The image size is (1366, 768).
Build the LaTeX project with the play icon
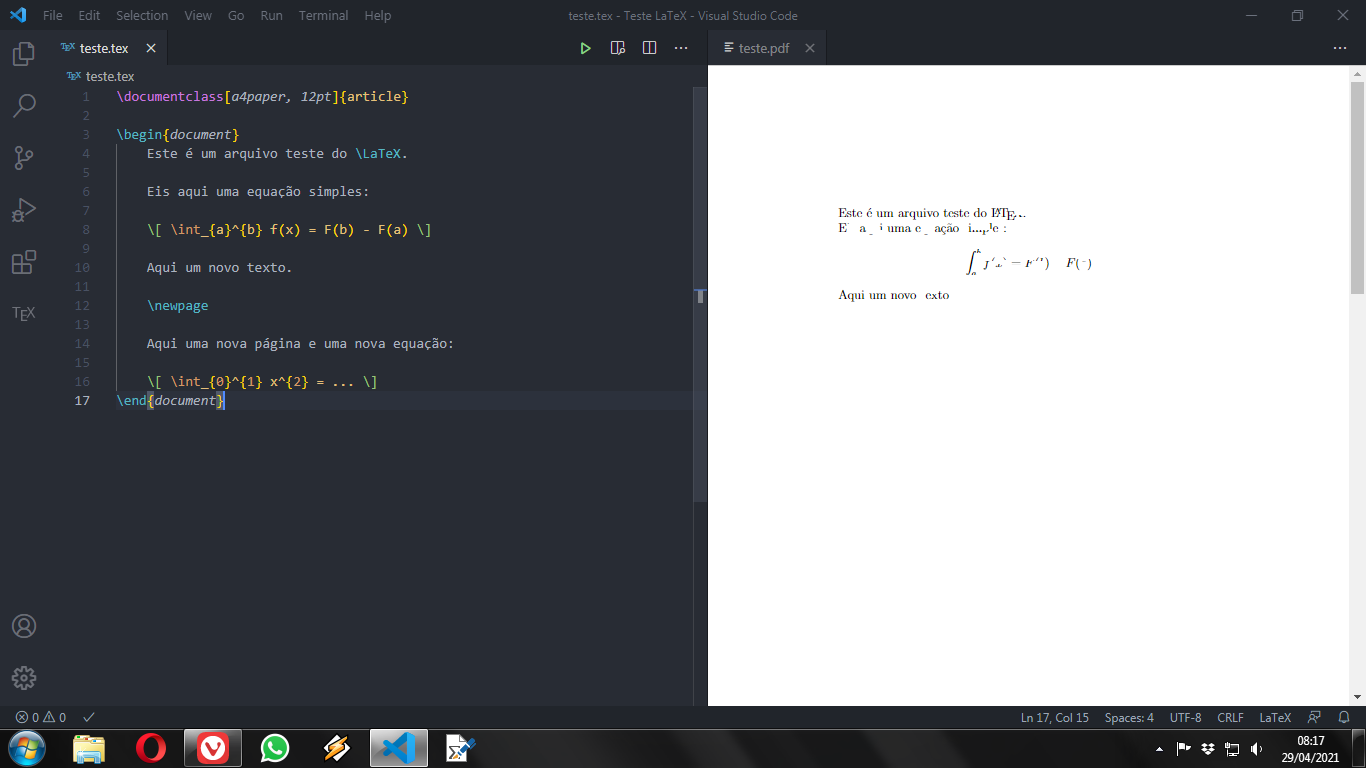pyautogui.click(x=585, y=47)
